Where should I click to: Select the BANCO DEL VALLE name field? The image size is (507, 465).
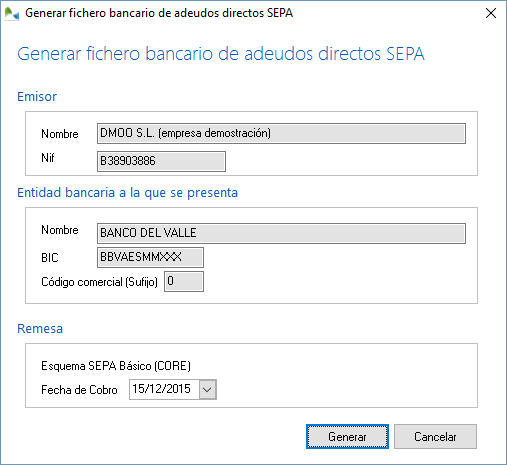click(281, 233)
